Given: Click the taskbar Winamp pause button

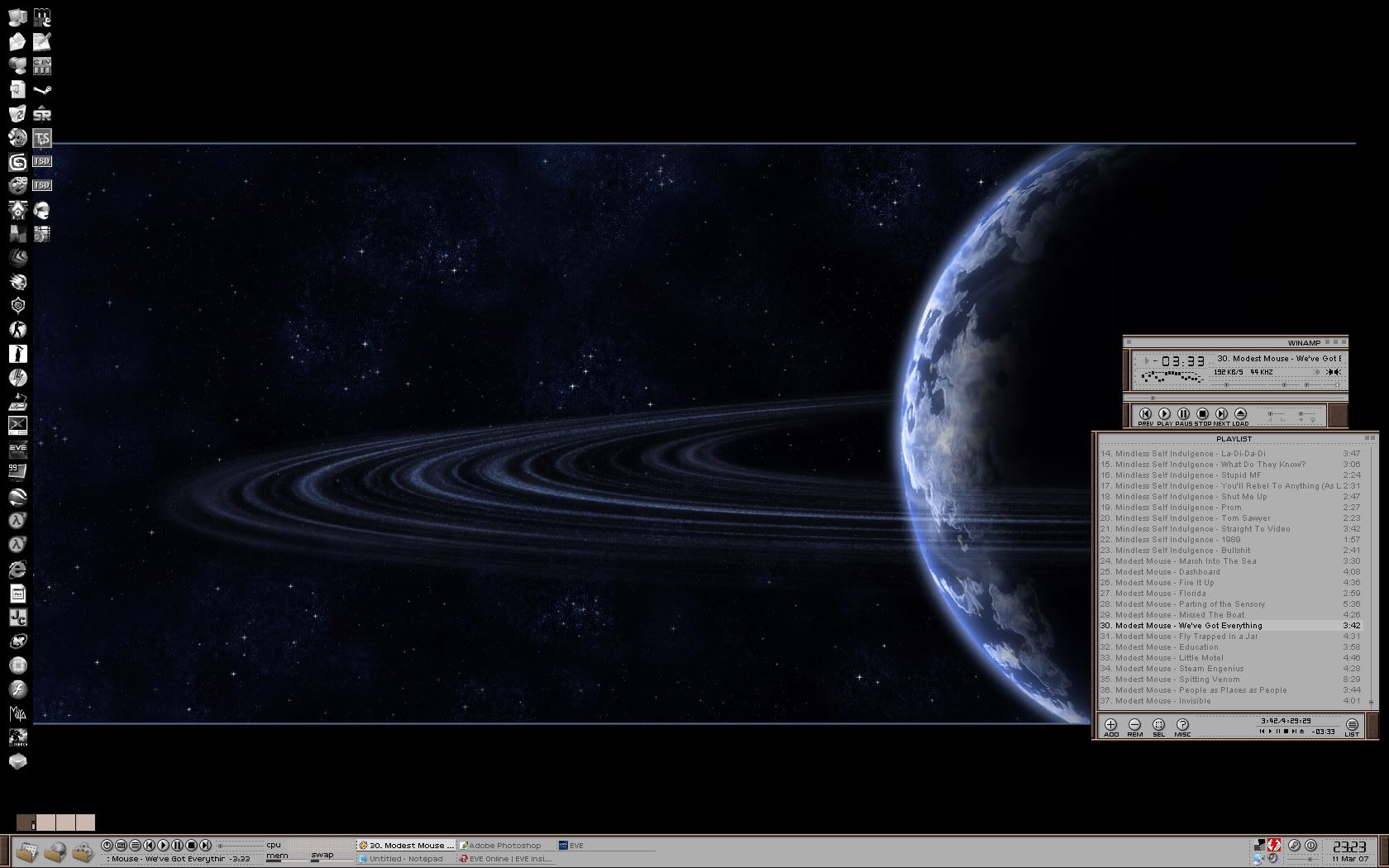Looking at the screenshot, I should 177,845.
